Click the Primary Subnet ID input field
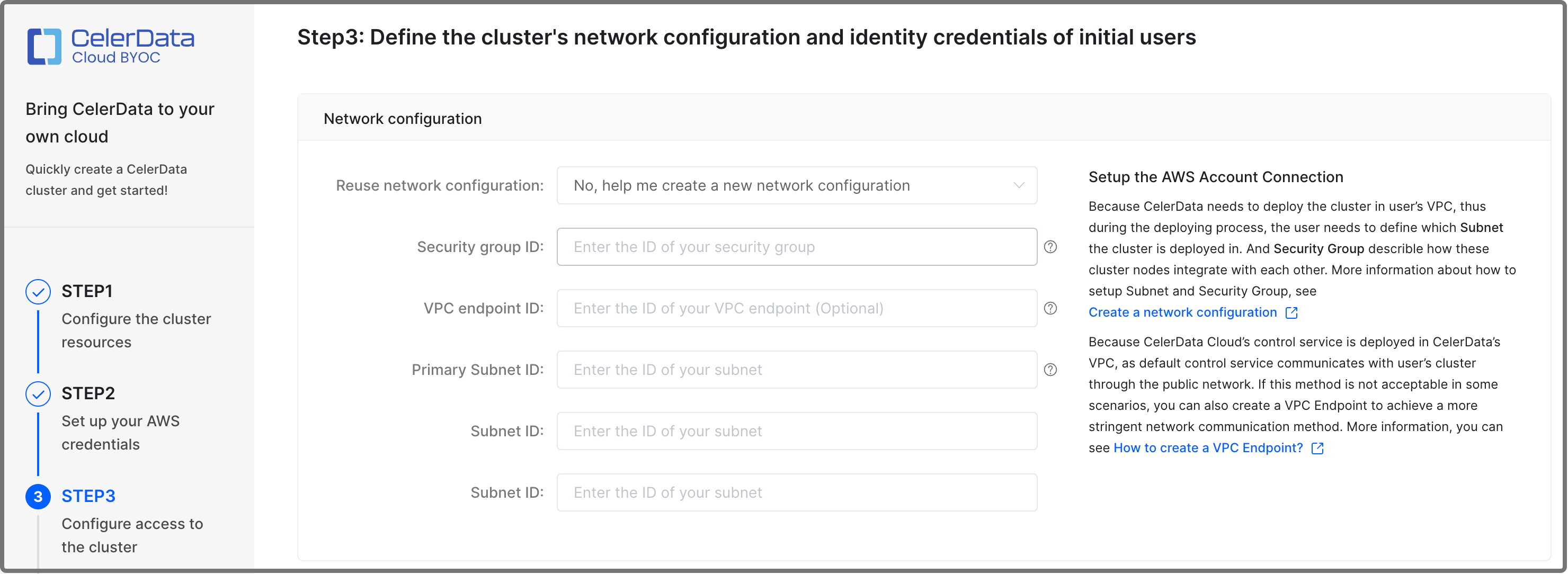Image resolution: width=1568 pixels, height=574 pixels. point(796,370)
